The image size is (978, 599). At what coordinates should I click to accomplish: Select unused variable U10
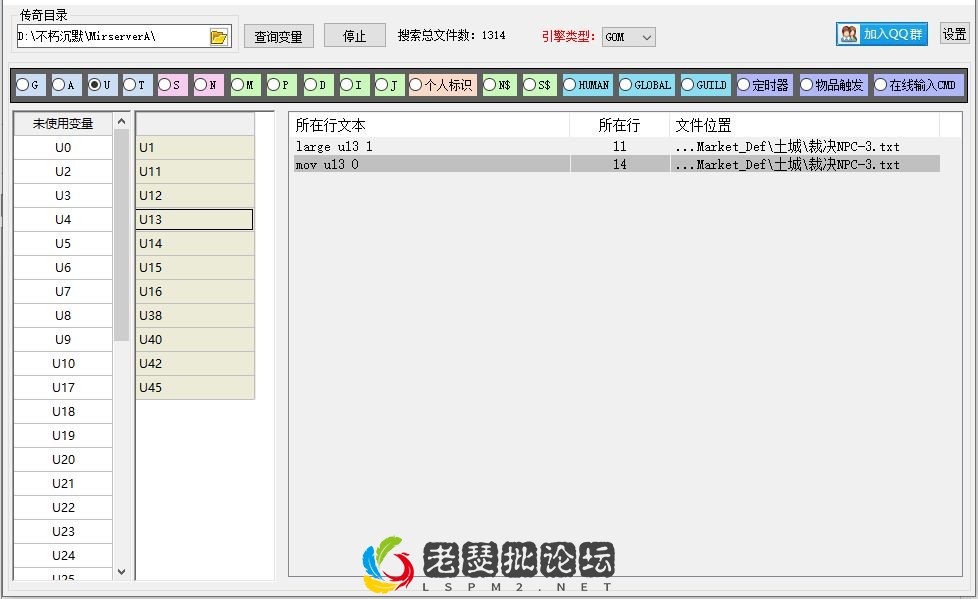(63, 364)
